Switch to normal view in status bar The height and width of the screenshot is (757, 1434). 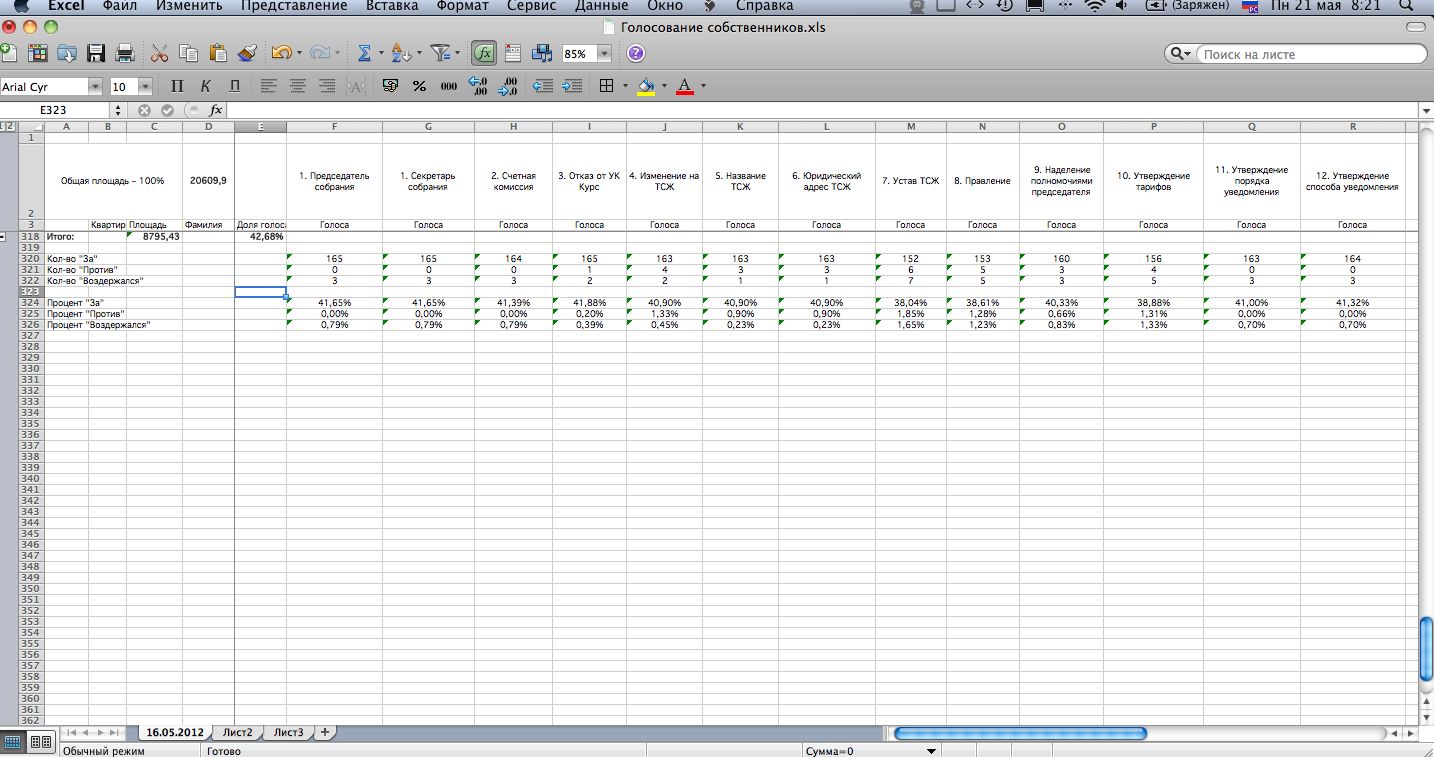tap(14, 742)
